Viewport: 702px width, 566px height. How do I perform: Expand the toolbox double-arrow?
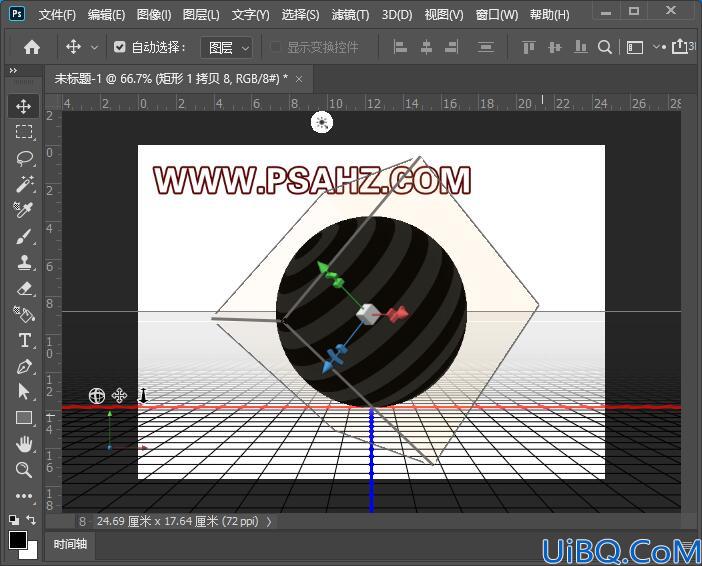pyautogui.click(x=13, y=70)
